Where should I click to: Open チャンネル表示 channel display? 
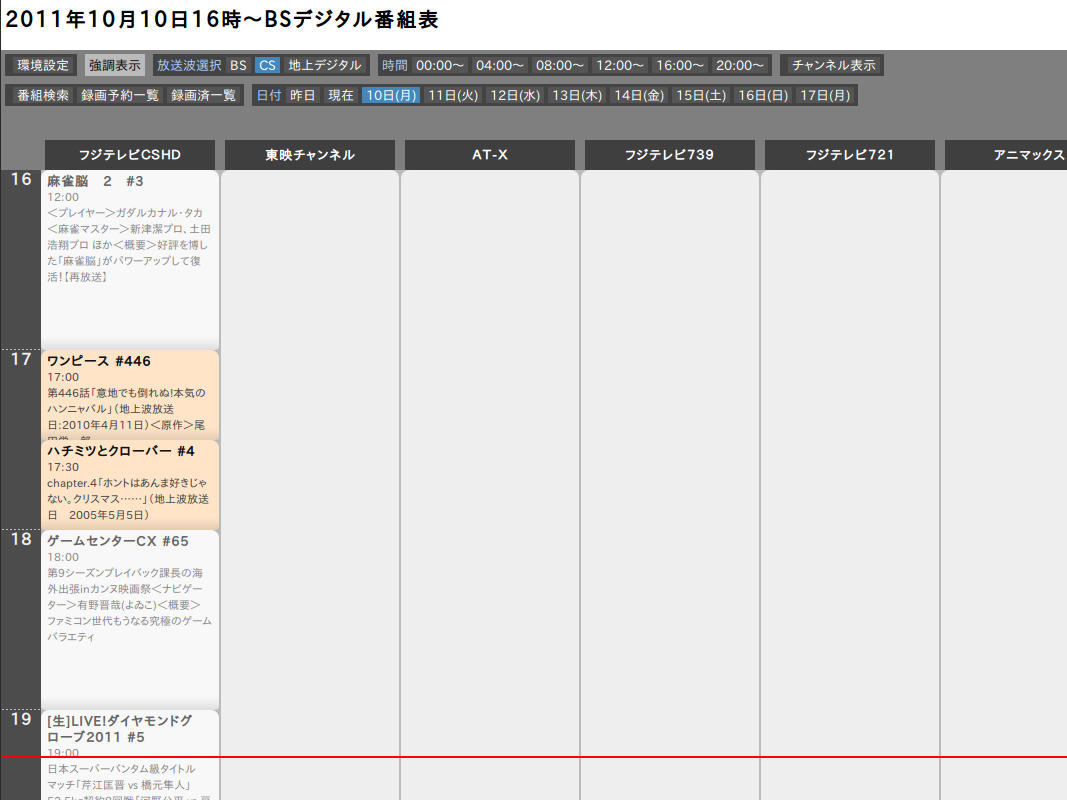833,65
